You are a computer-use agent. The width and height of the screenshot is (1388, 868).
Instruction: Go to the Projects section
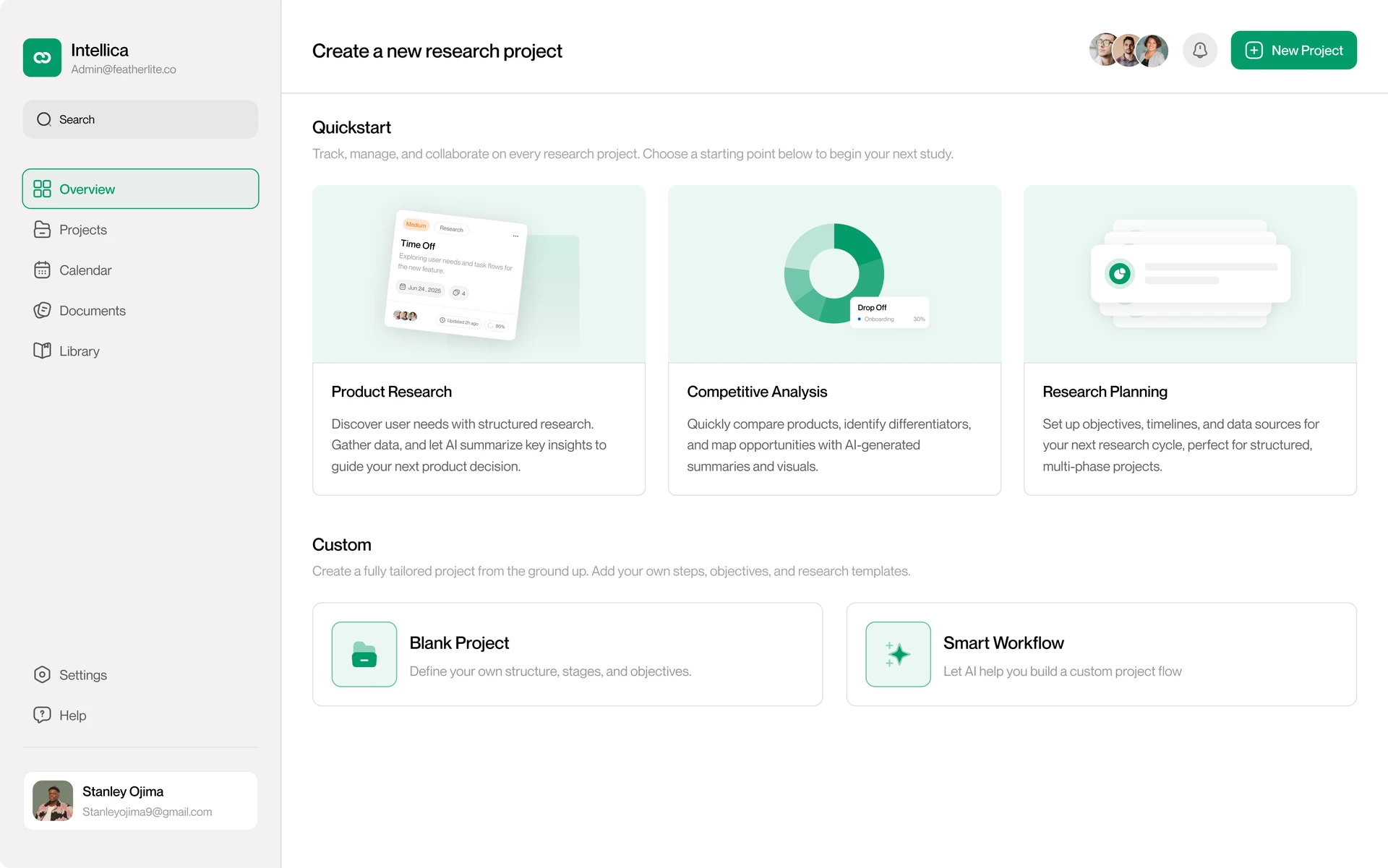pos(140,229)
